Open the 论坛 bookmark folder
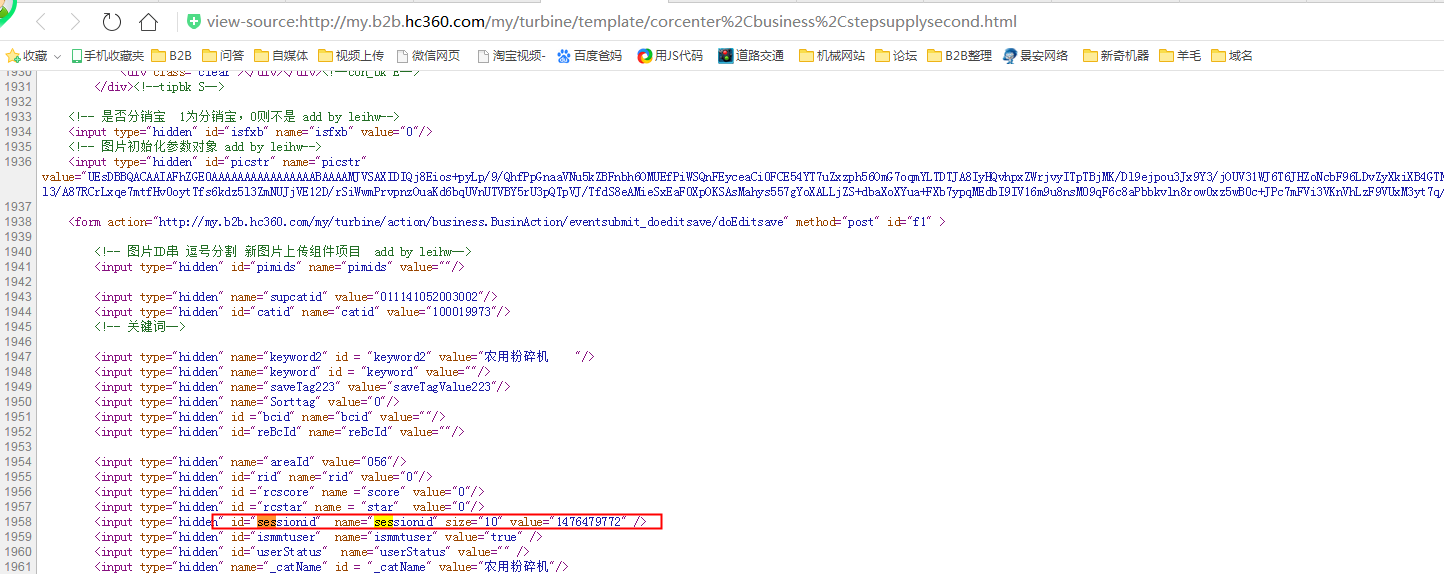Viewport: 1444px width, 574px height. [895, 56]
